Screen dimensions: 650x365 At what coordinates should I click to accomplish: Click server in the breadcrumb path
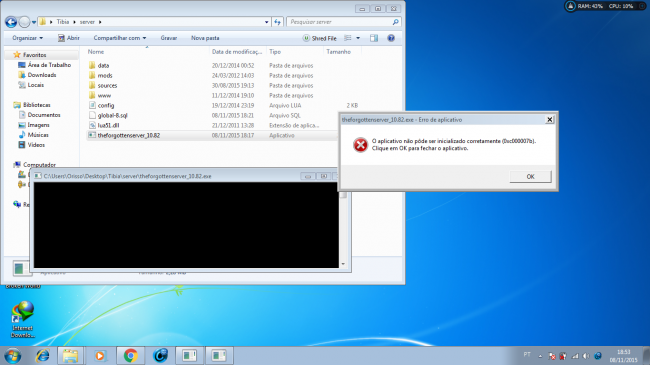pyautogui.click(x=87, y=22)
